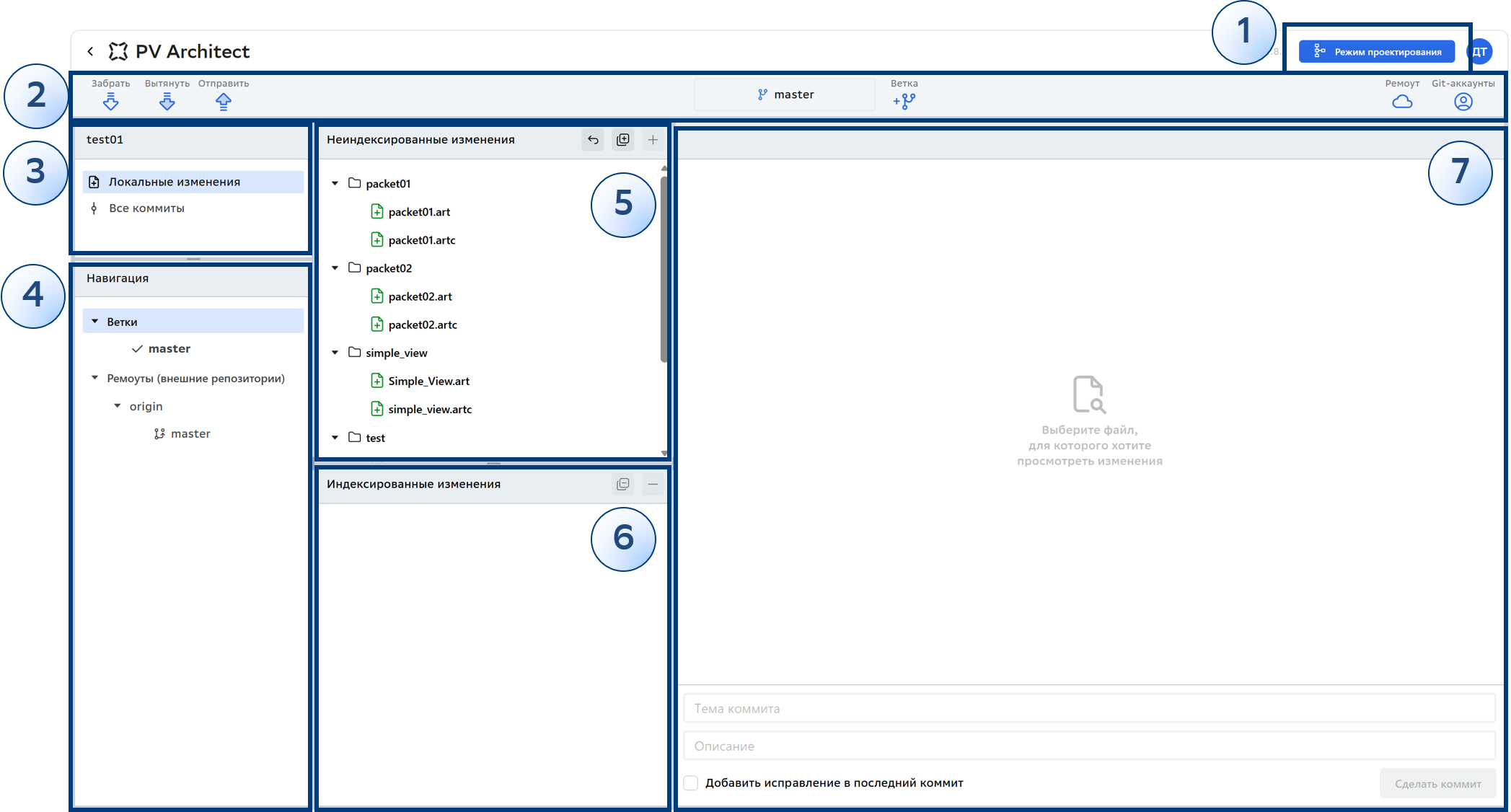Viewport: 1511px width, 812px height.
Task: Discard unstaged changes with the undo arrow icon
Action: pos(593,140)
